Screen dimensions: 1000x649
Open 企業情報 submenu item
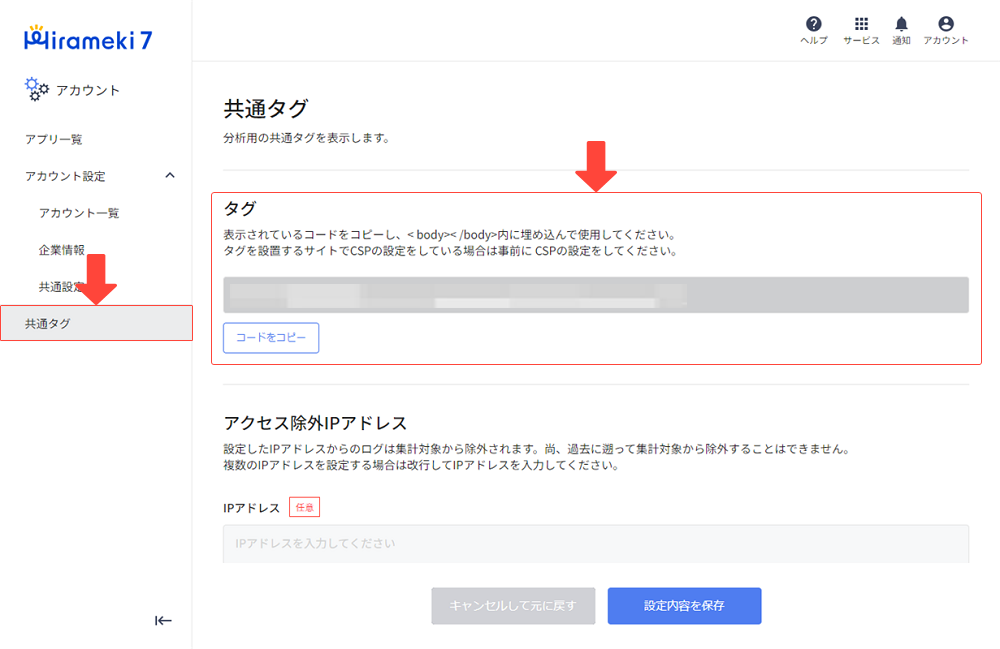tap(61, 250)
